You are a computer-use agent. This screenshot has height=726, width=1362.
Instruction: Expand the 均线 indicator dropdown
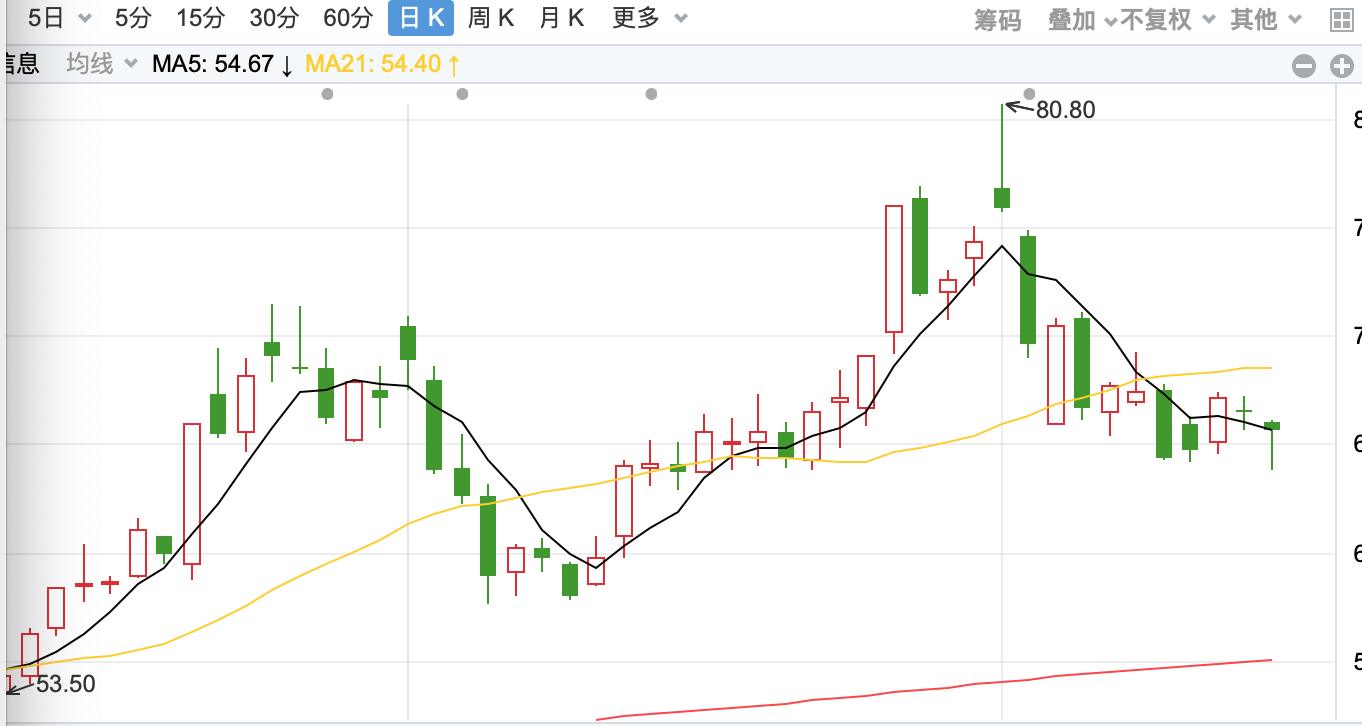[101, 64]
